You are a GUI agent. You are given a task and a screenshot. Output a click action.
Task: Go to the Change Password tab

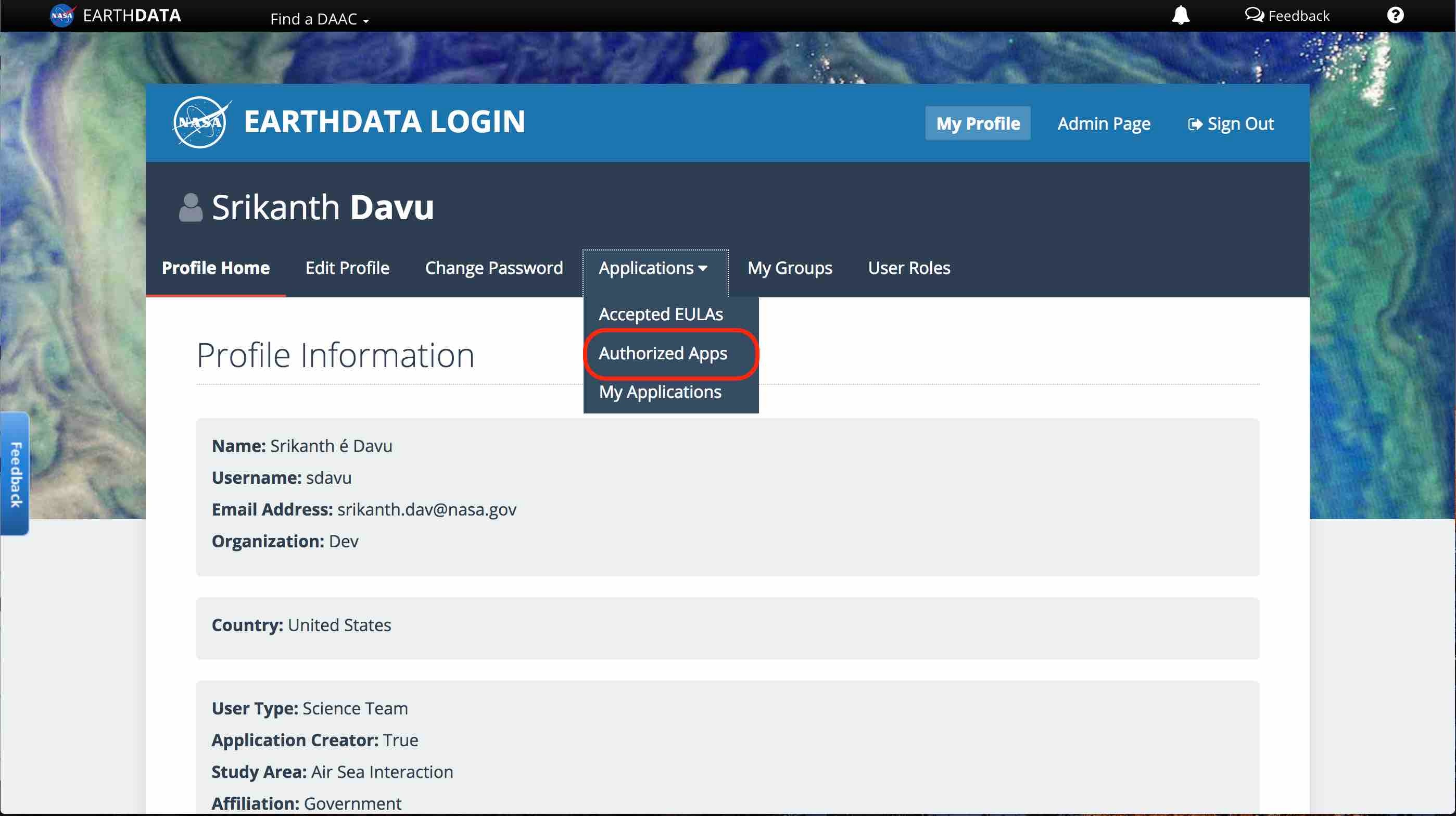click(x=493, y=268)
